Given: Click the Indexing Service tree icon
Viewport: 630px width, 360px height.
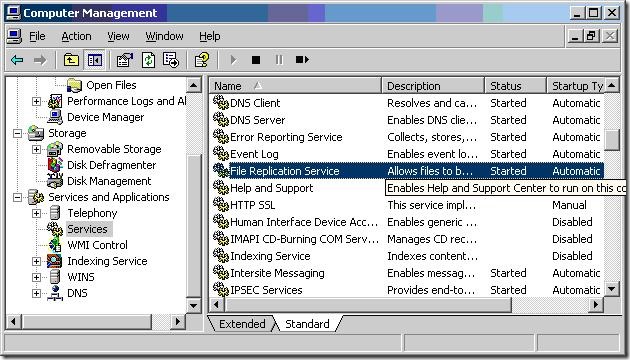Looking at the screenshot, I should (54, 261).
